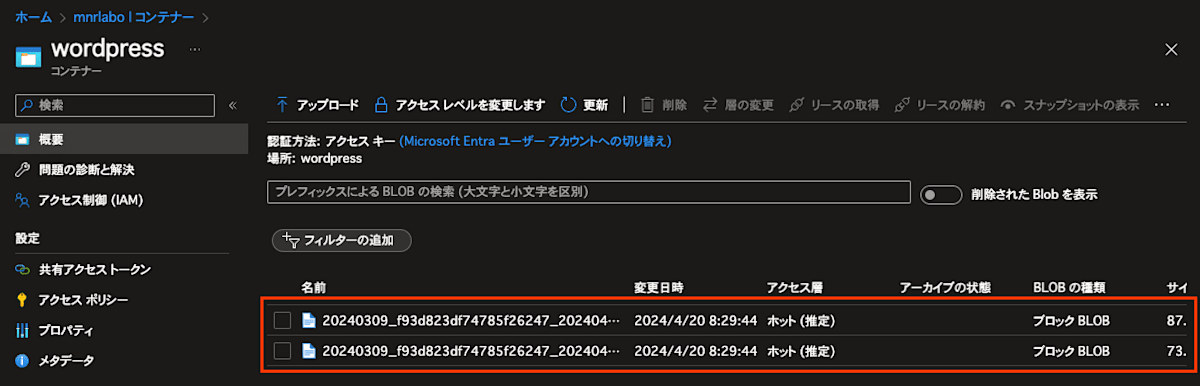Open アクセス制御 (IAM) in the sidebar

click(x=90, y=200)
